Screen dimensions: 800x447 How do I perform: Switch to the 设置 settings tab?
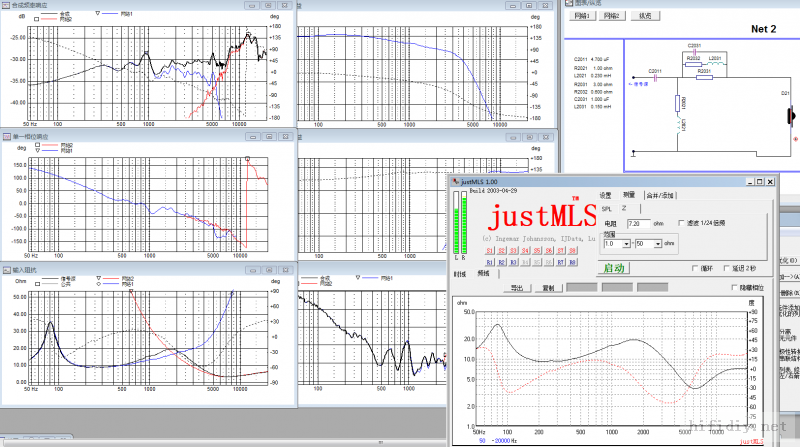604,195
